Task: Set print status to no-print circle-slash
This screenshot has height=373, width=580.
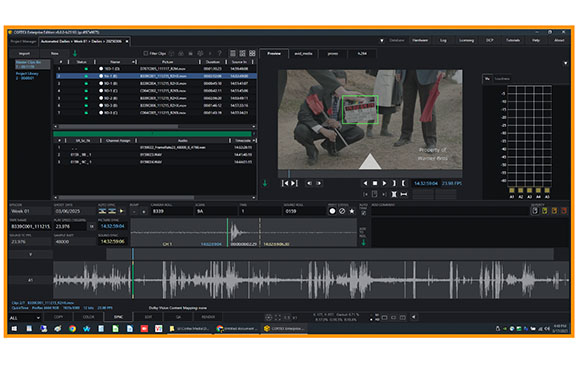Action: click(x=342, y=211)
